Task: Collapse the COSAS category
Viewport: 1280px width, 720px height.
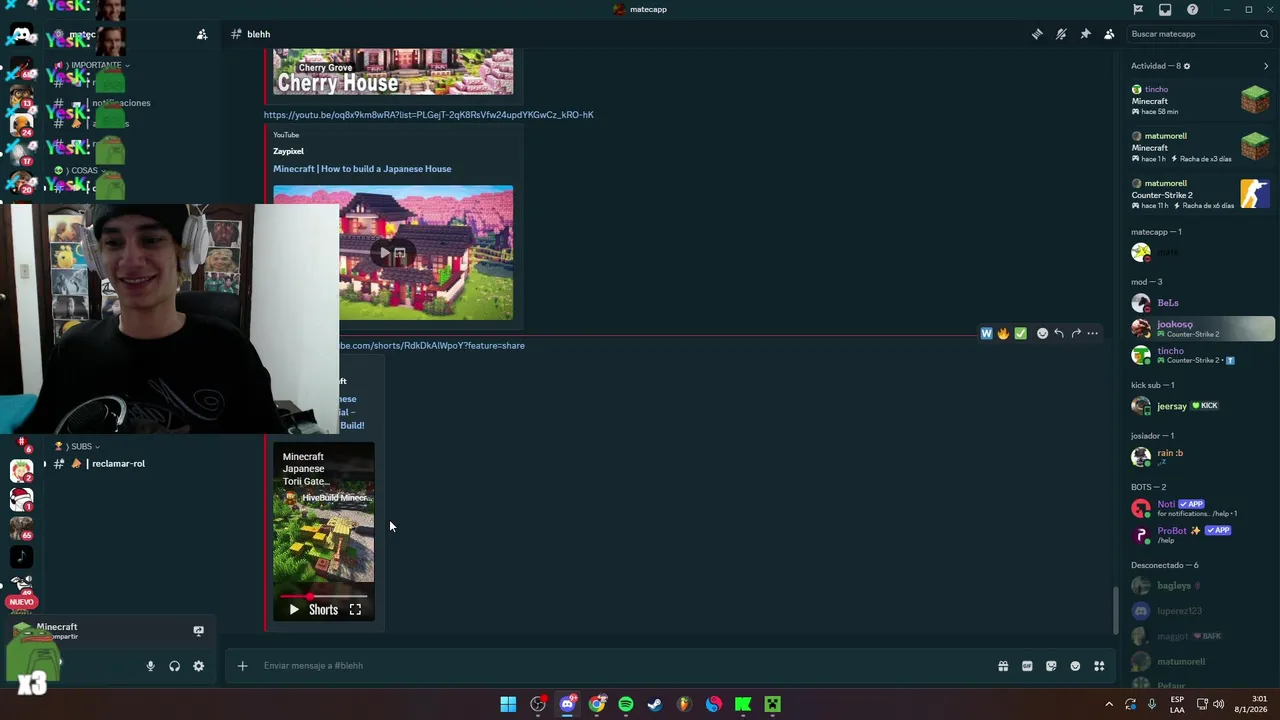Action: point(82,170)
